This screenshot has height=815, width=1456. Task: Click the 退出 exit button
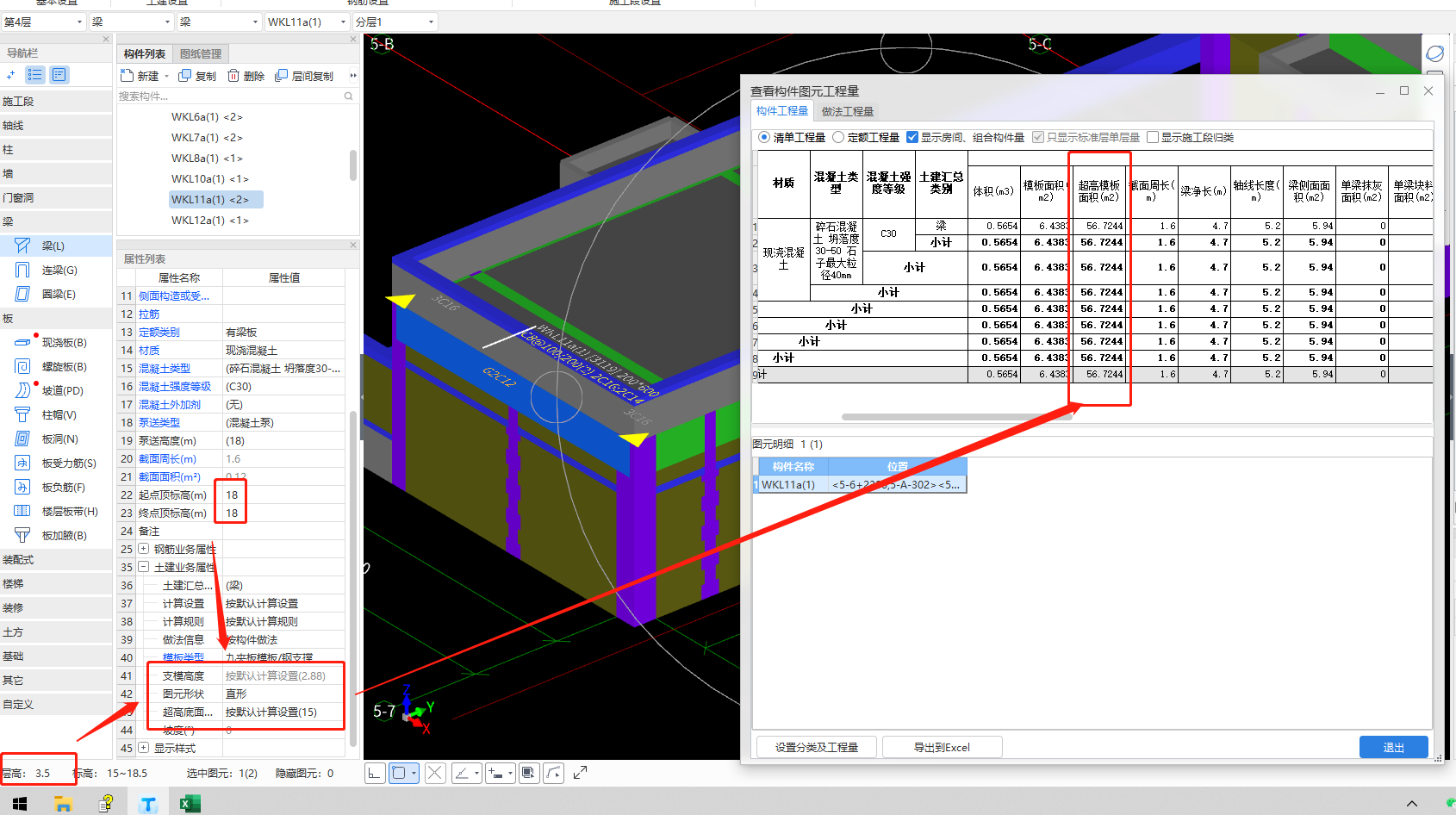coord(1394,747)
